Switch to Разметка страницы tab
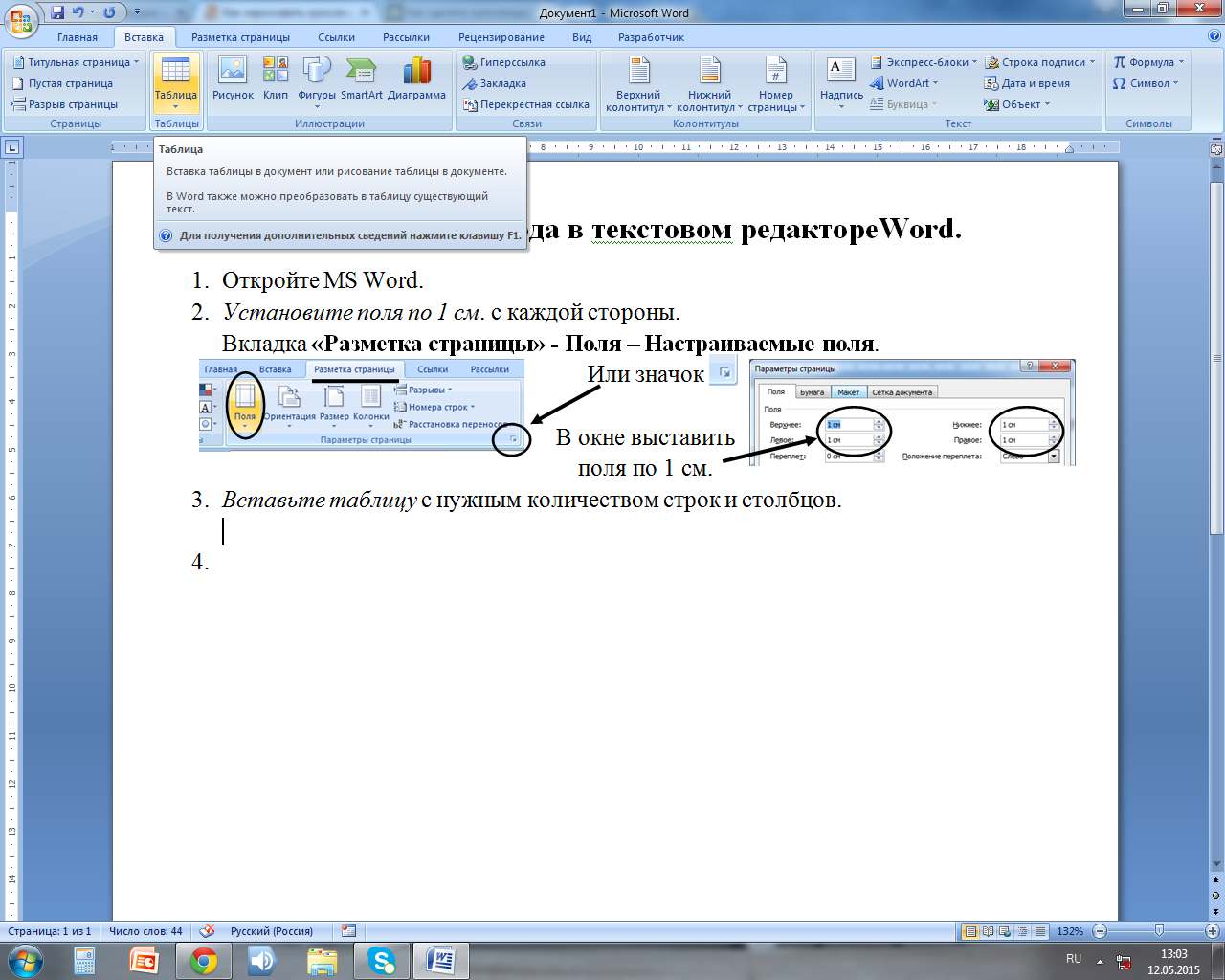This screenshot has width=1225, height=980. (x=240, y=37)
